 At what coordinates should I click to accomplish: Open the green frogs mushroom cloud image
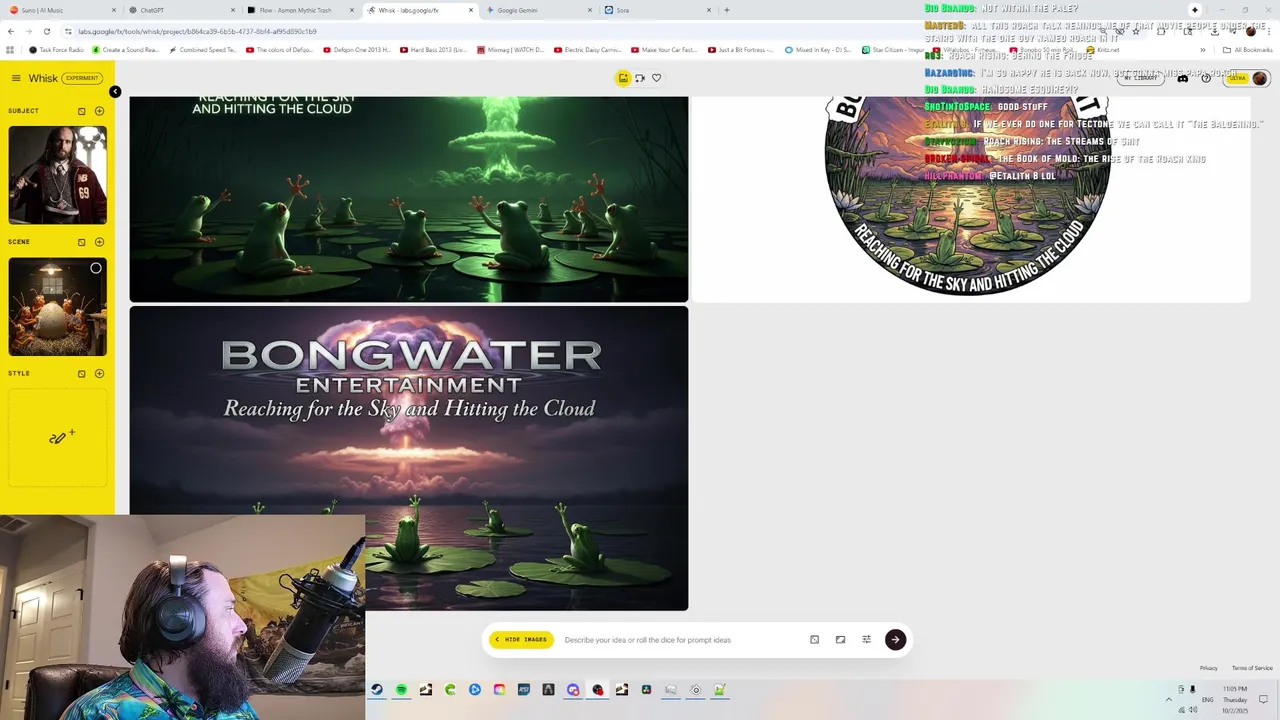coord(409,199)
